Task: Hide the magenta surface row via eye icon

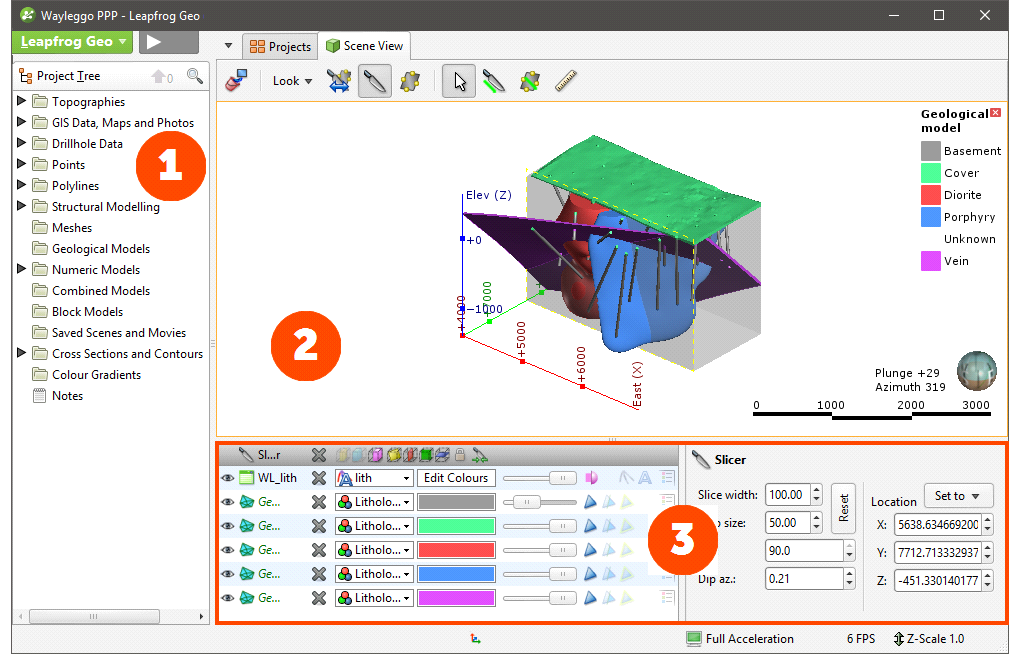Action: (x=227, y=598)
